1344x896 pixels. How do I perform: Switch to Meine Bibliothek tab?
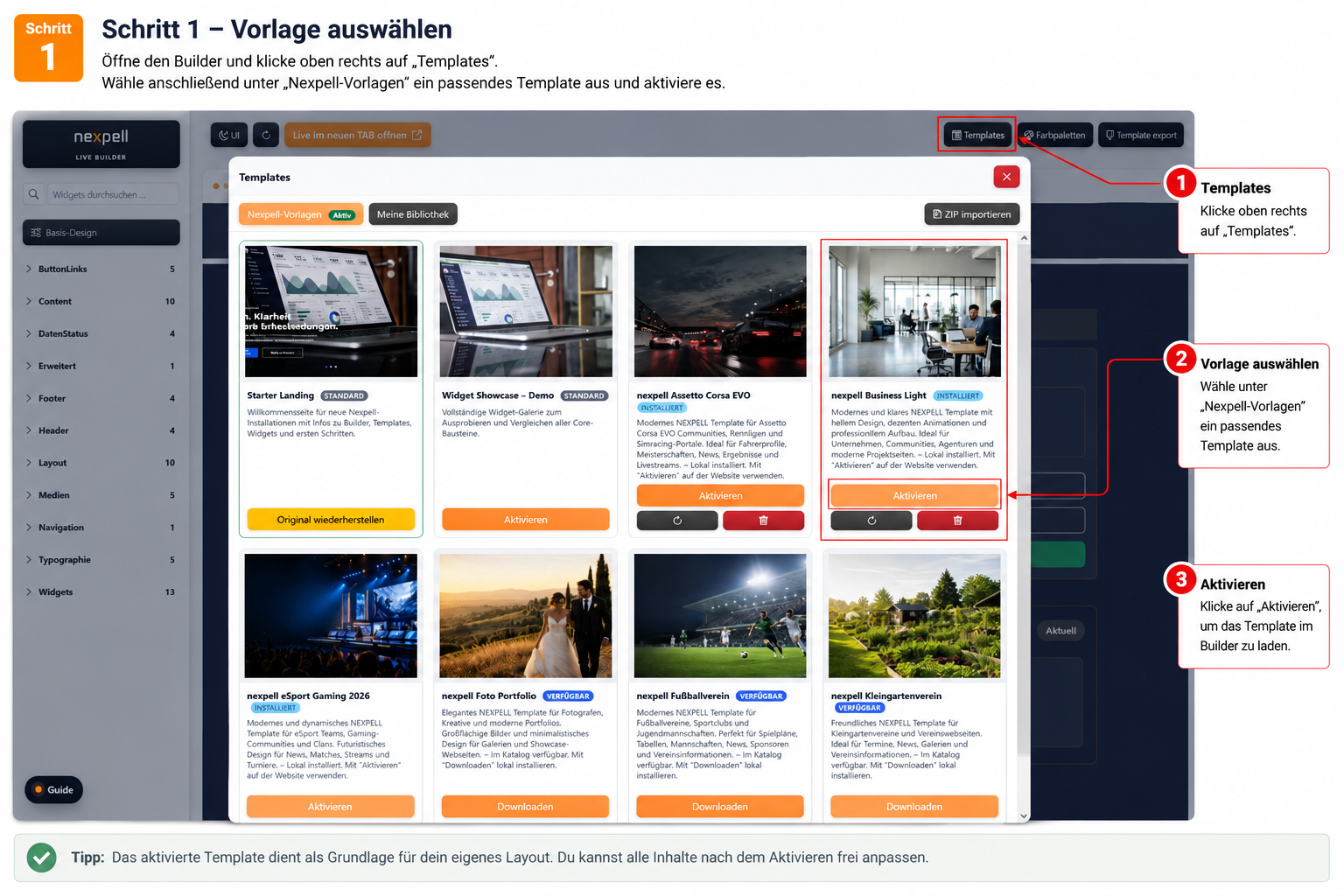[x=413, y=214]
